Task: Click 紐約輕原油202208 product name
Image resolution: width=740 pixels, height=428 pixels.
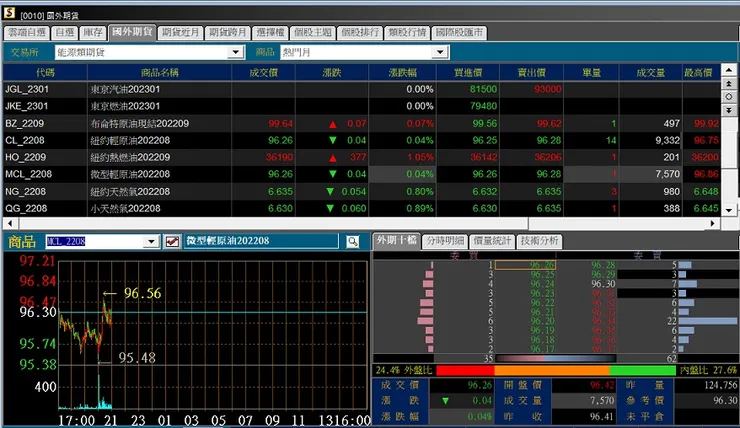Action: point(130,141)
